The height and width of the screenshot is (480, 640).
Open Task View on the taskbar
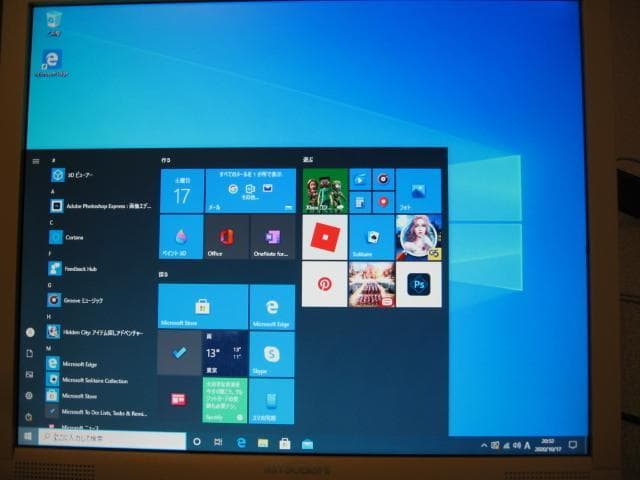click(218, 442)
